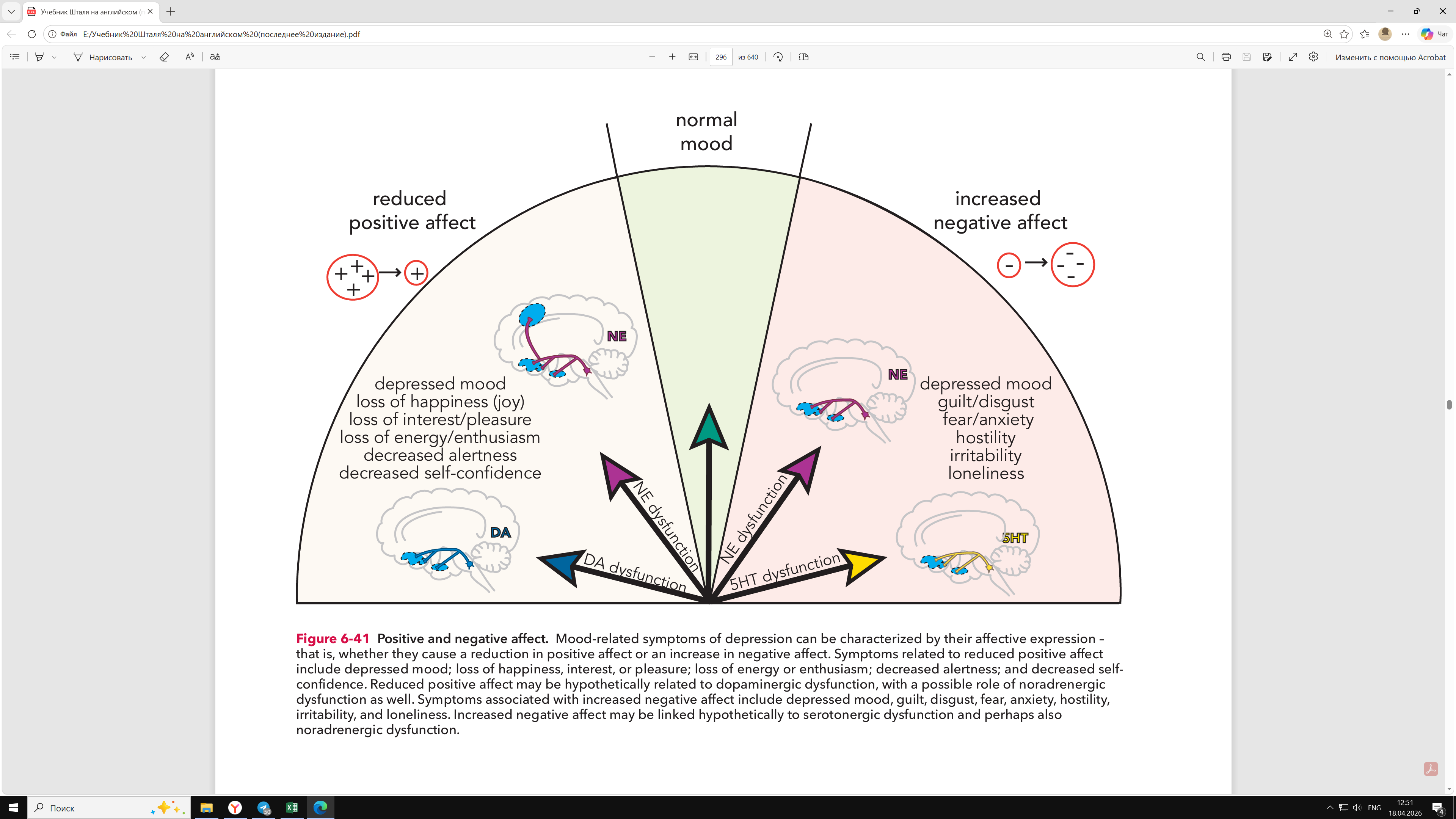Open PDF search magnifier in toolbar
The image size is (1456, 819).
1200,57
